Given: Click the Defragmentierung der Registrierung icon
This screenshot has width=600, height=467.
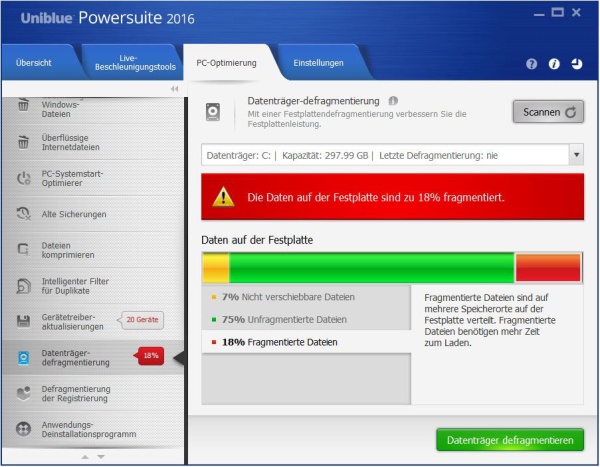Looking at the screenshot, I should [x=23, y=393].
